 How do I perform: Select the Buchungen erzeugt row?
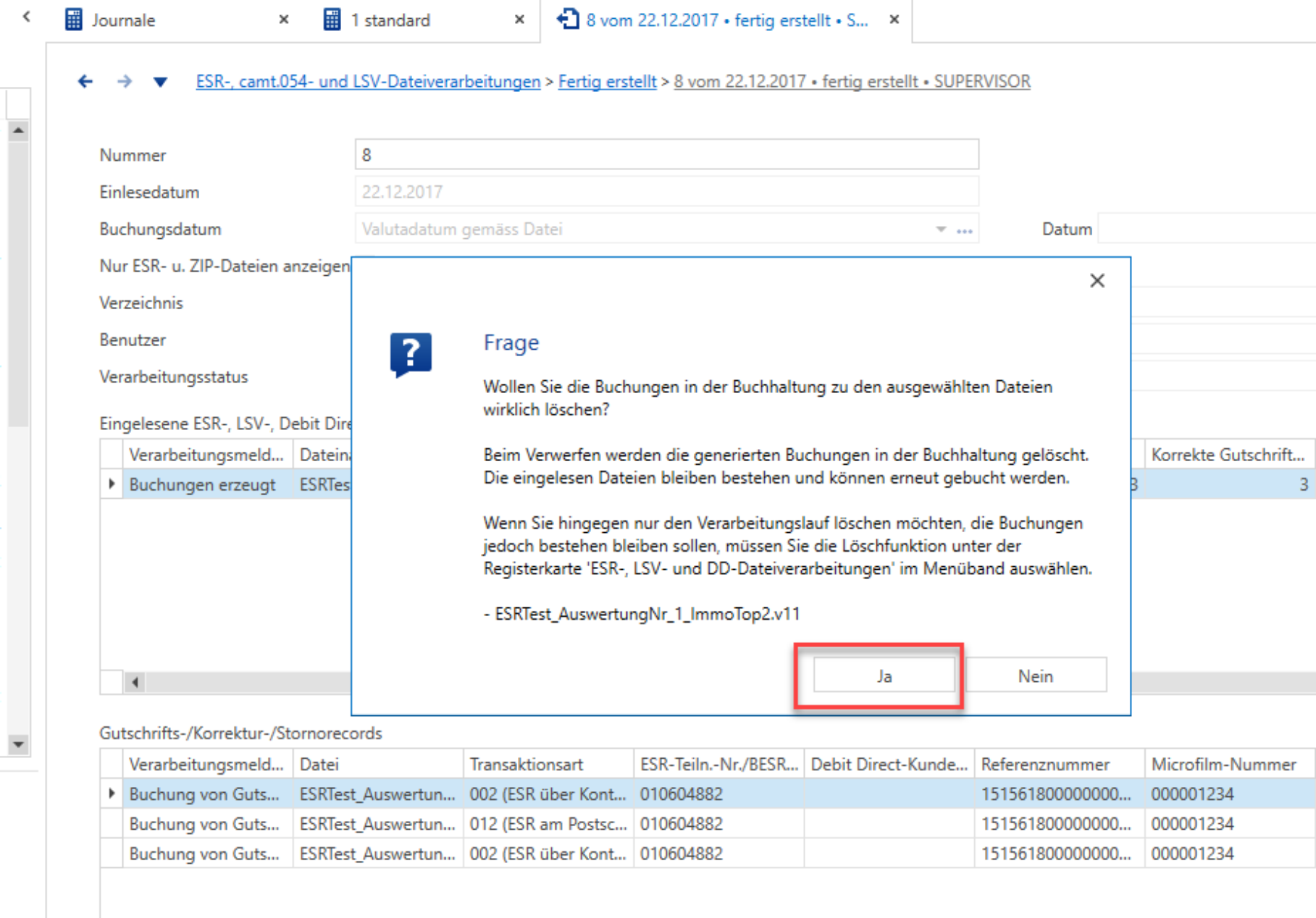tap(202, 484)
